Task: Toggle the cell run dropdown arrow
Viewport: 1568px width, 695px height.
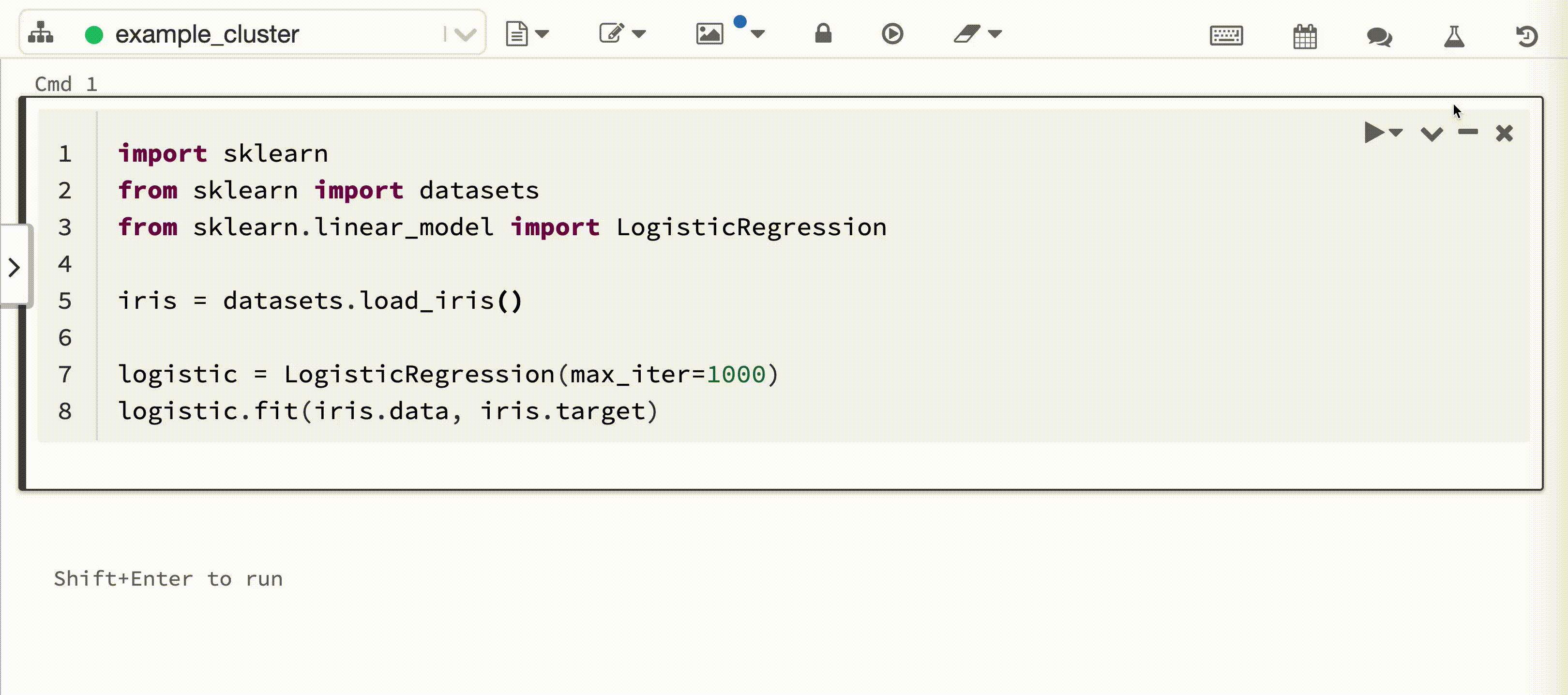Action: pos(1395,132)
